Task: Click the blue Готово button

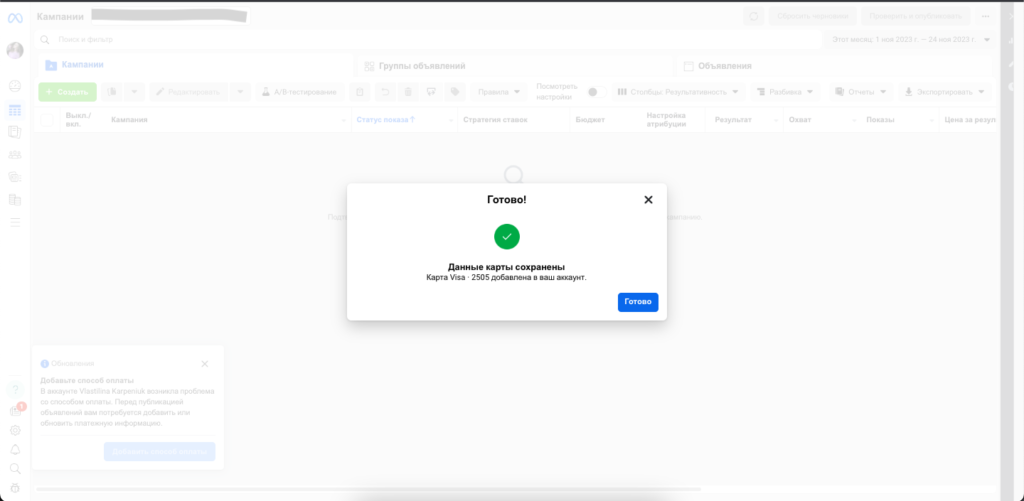Action: (637, 302)
